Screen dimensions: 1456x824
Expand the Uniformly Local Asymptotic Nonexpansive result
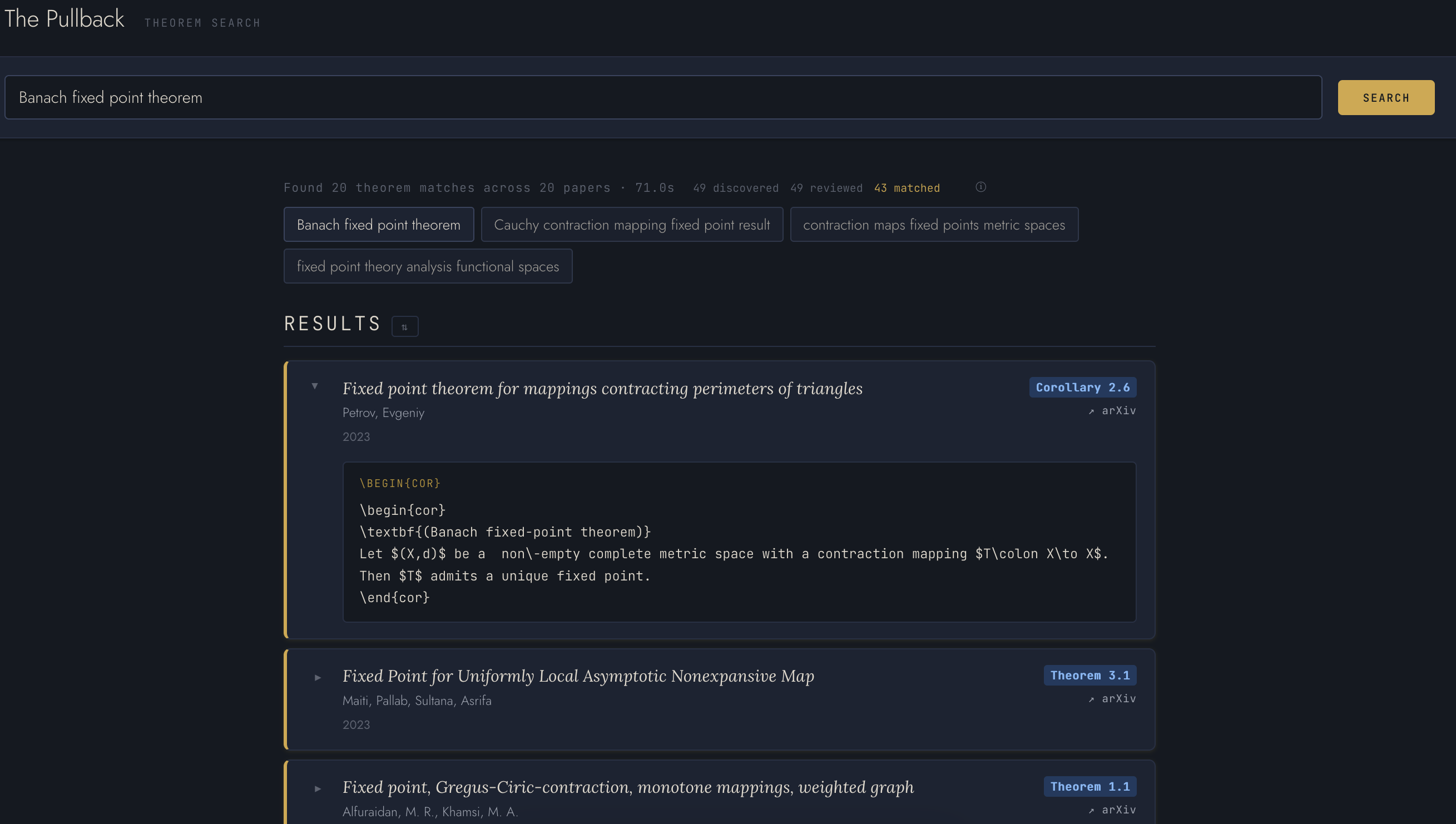[x=318, y=677]
